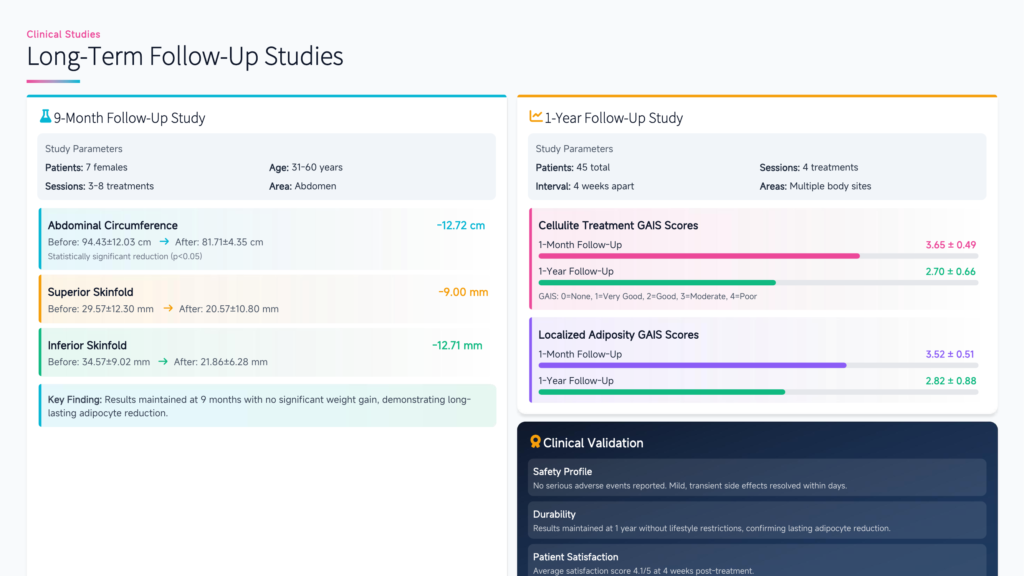Select the Clinical Studies section label
The height and width of the screenshot is (576, 1024).
63,34
